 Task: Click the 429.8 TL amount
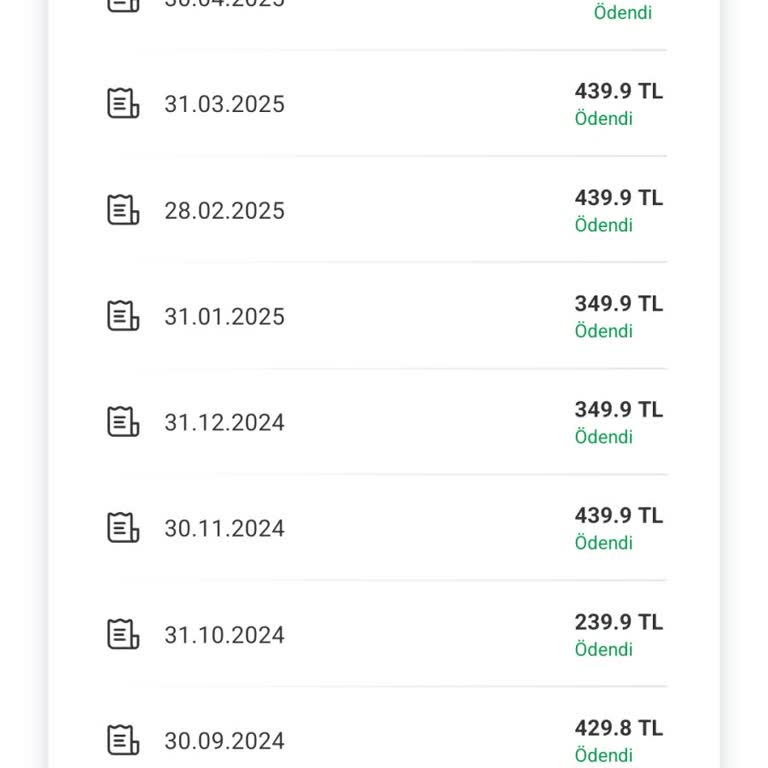pos(618,728)
